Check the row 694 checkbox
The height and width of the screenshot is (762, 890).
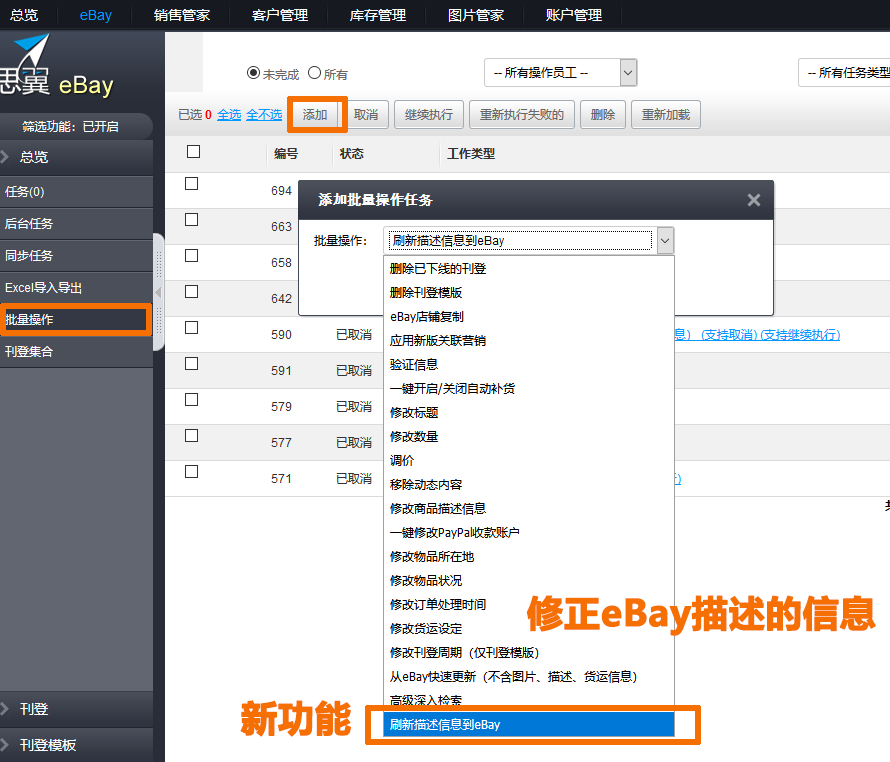click(192, 183)
